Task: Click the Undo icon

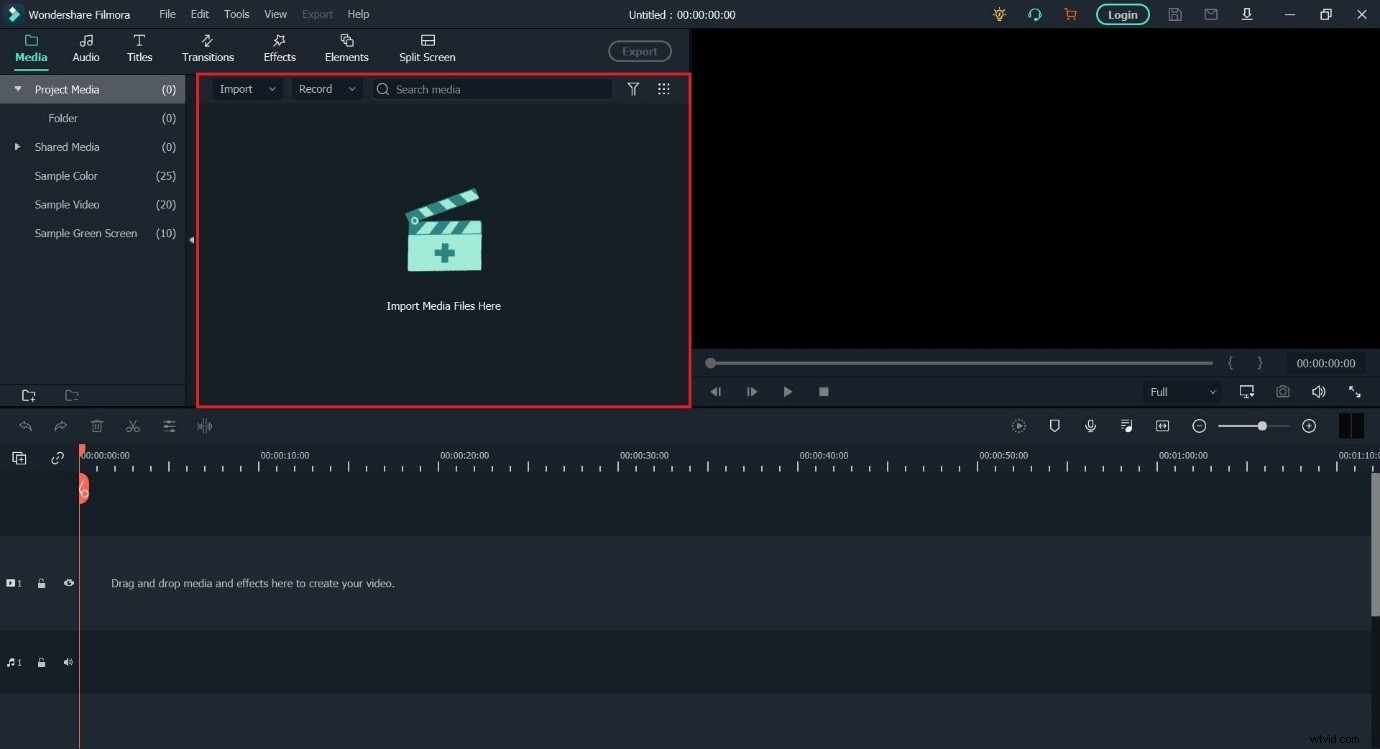Action: 25,426
